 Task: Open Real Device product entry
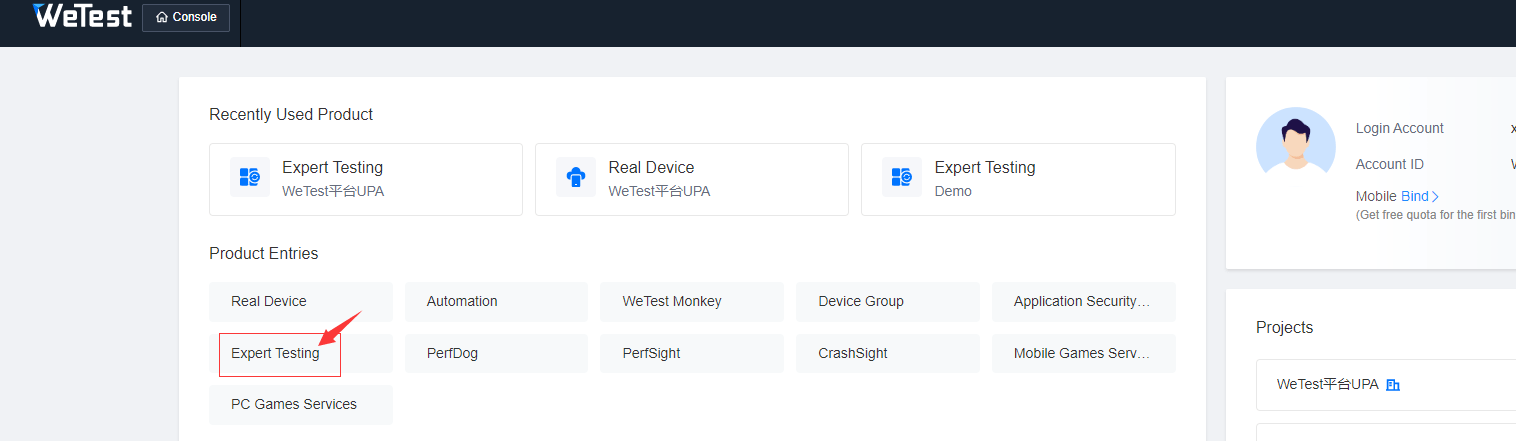point(301,301)
